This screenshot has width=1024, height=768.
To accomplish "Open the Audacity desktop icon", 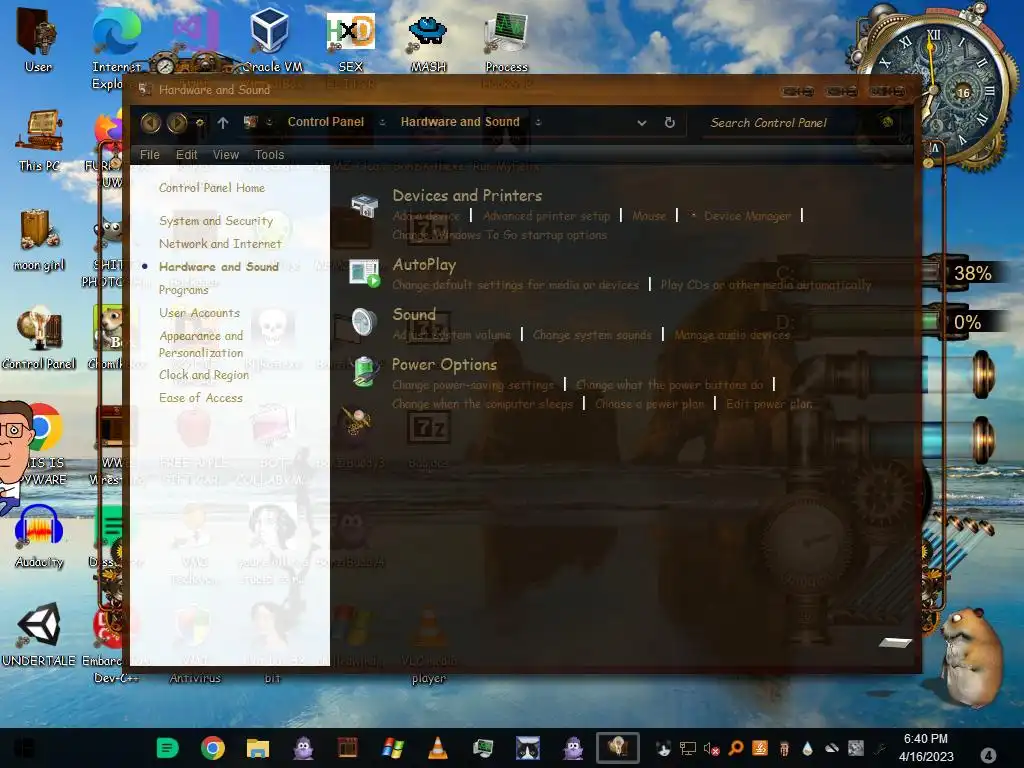I will point(39,537).
